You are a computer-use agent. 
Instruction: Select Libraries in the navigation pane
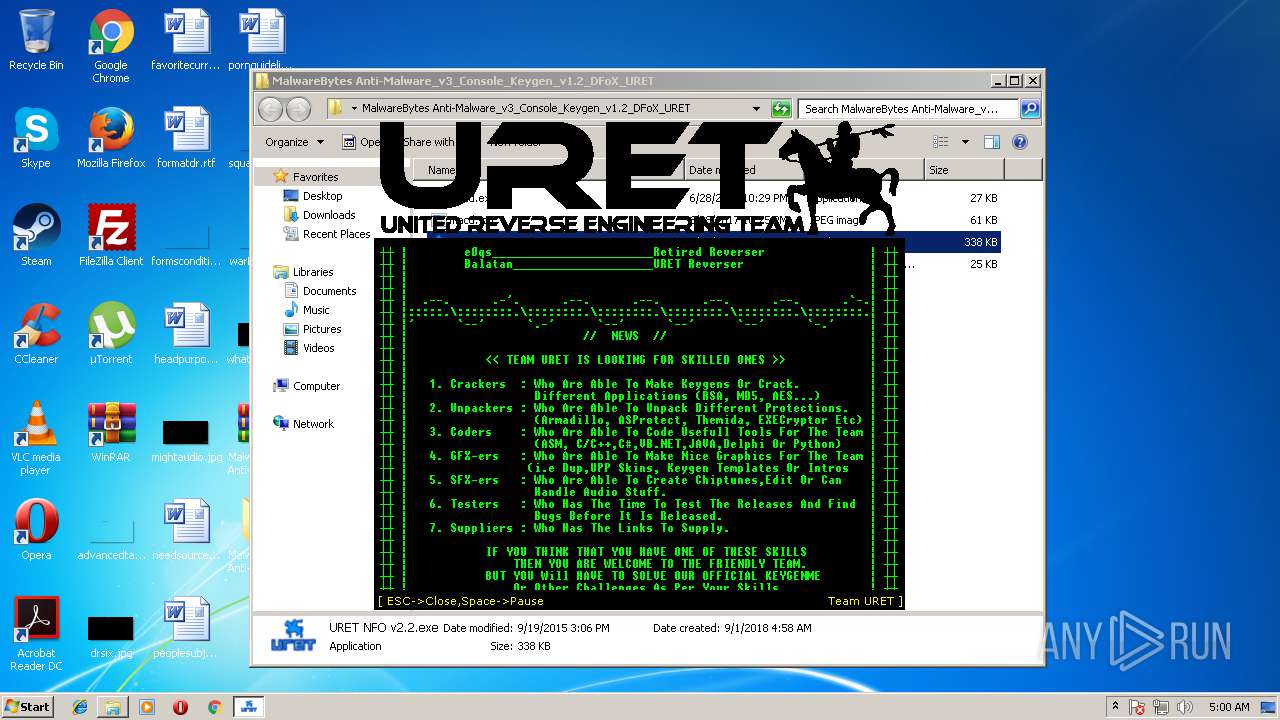(x=313, y=272)
